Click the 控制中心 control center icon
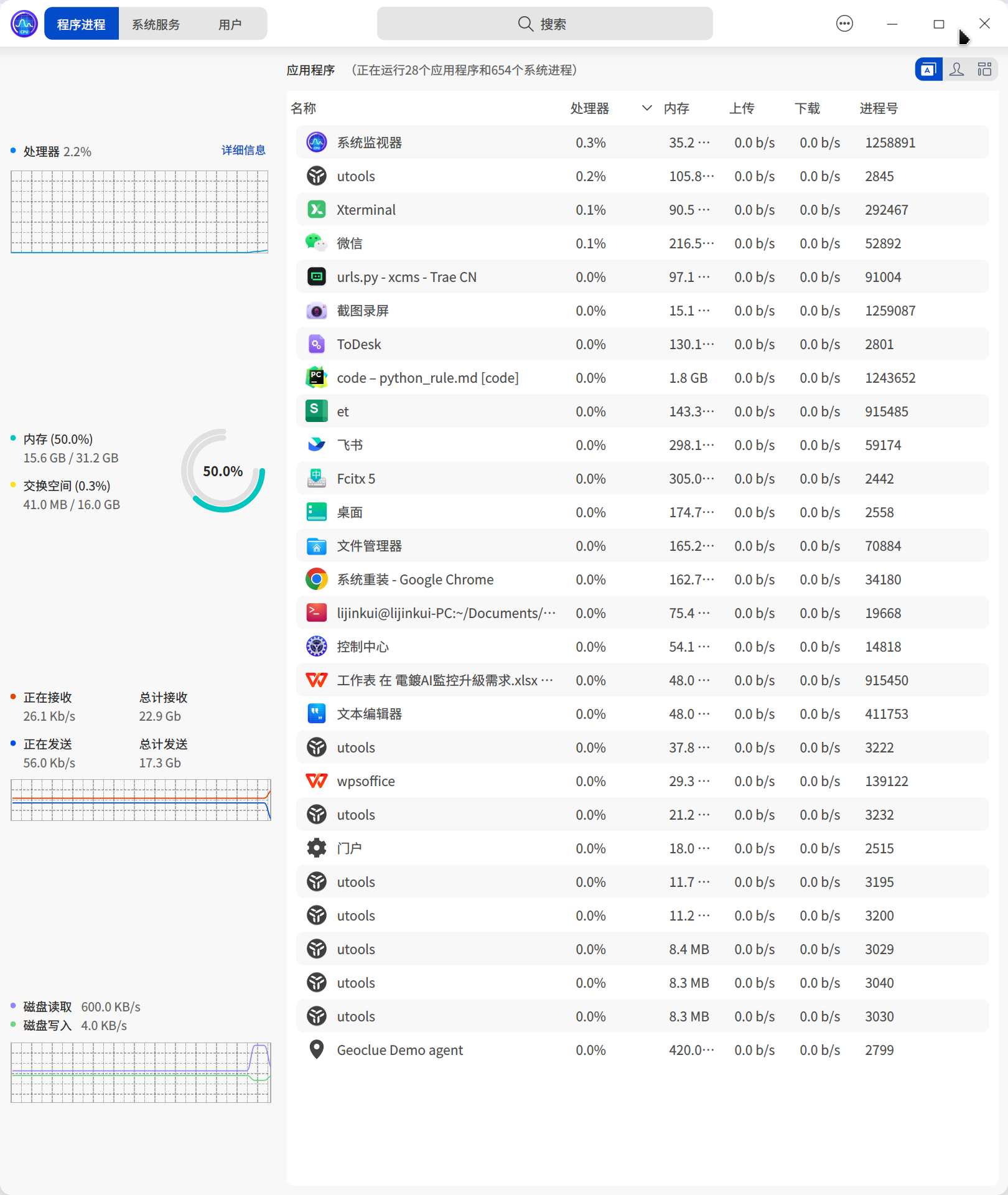1008x1195 pixels. pyautogui.click(x=317, y=647)
